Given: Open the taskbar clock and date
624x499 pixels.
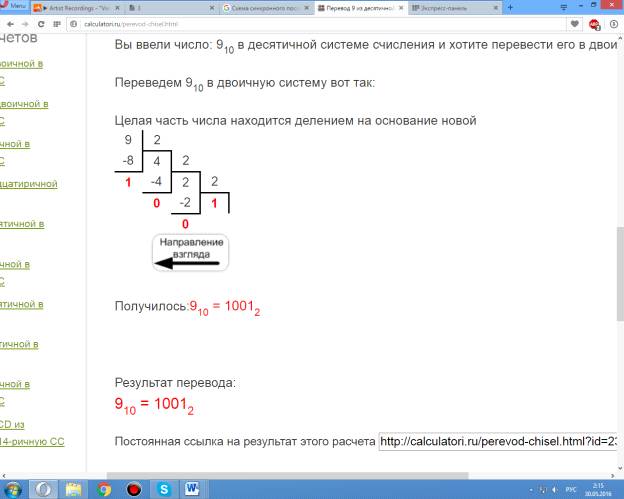Looking at the screenshot, I should coord(598,489).
